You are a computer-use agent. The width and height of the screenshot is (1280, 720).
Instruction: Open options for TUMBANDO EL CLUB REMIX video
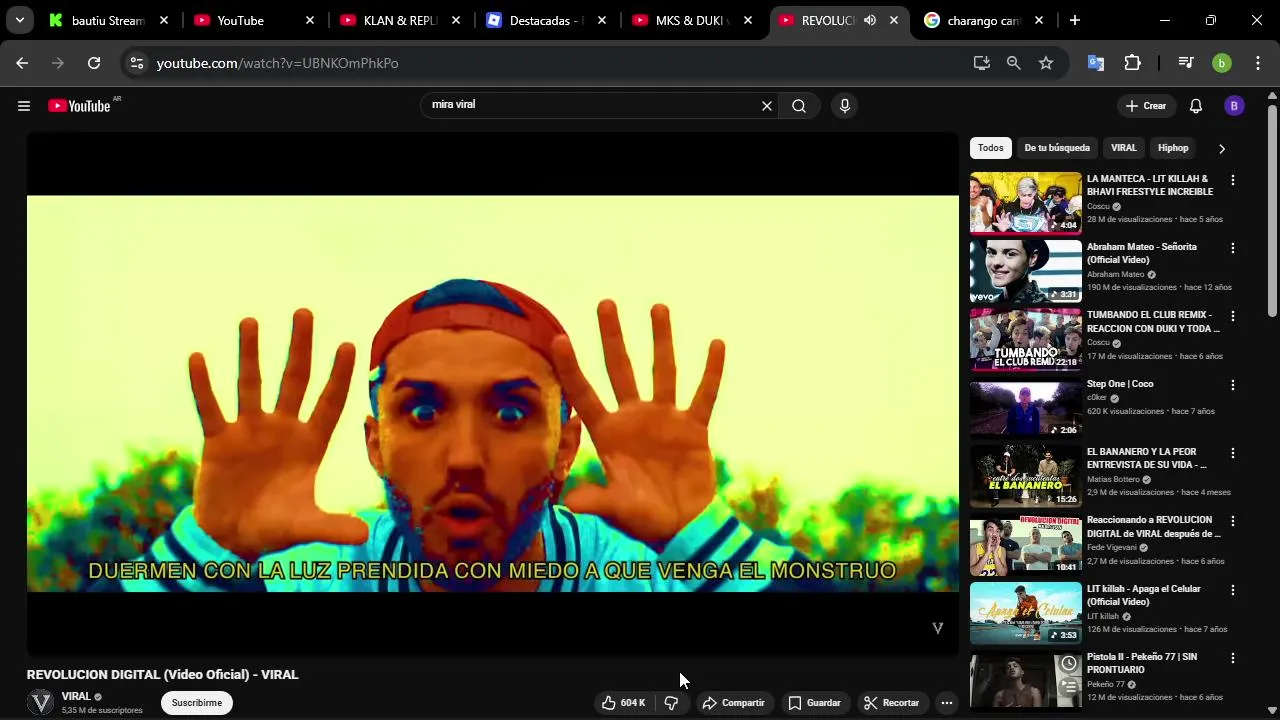[1232, 316]
